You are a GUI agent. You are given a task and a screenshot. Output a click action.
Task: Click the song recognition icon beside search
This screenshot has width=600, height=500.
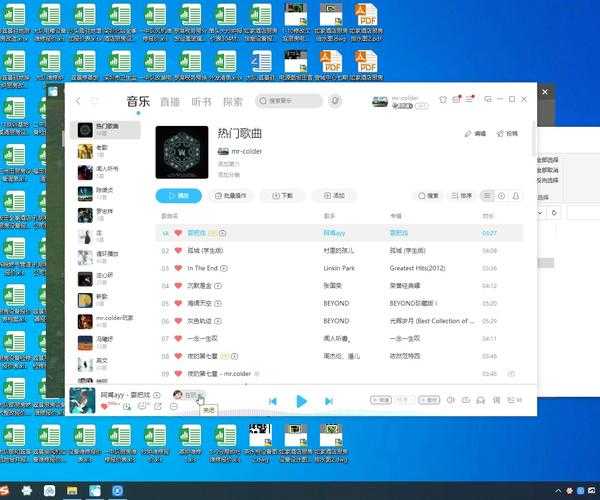point(335,101)
